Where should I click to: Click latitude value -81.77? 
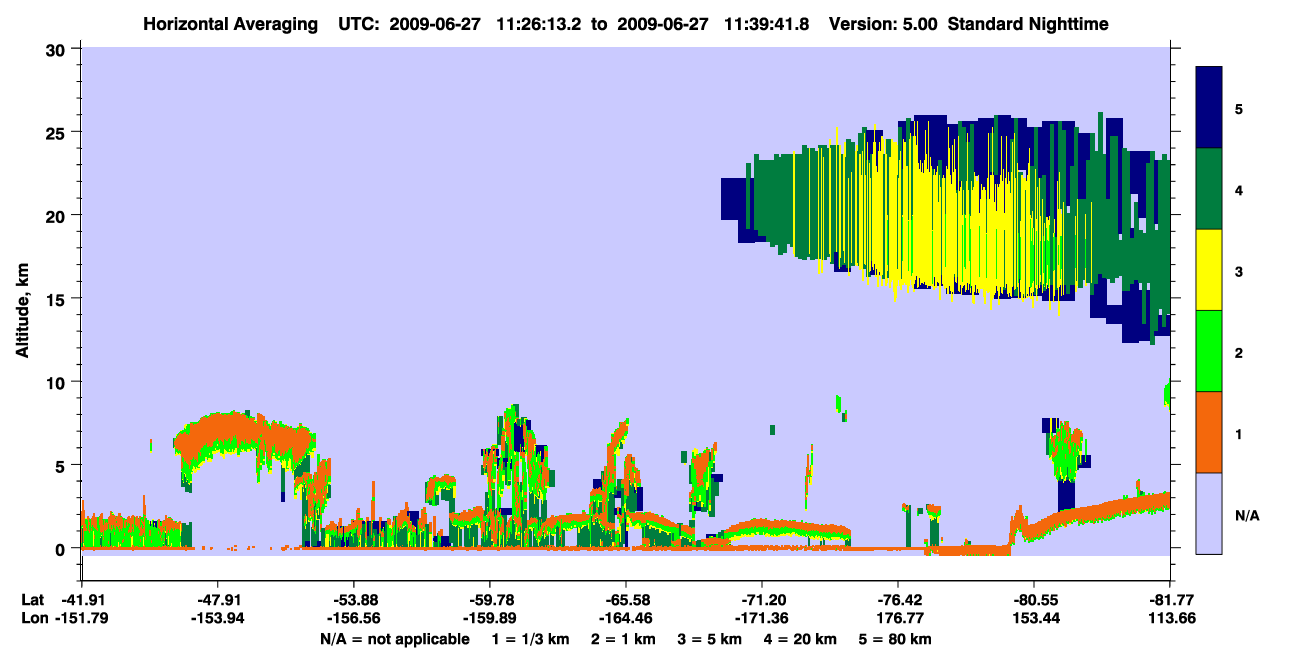1169,600
